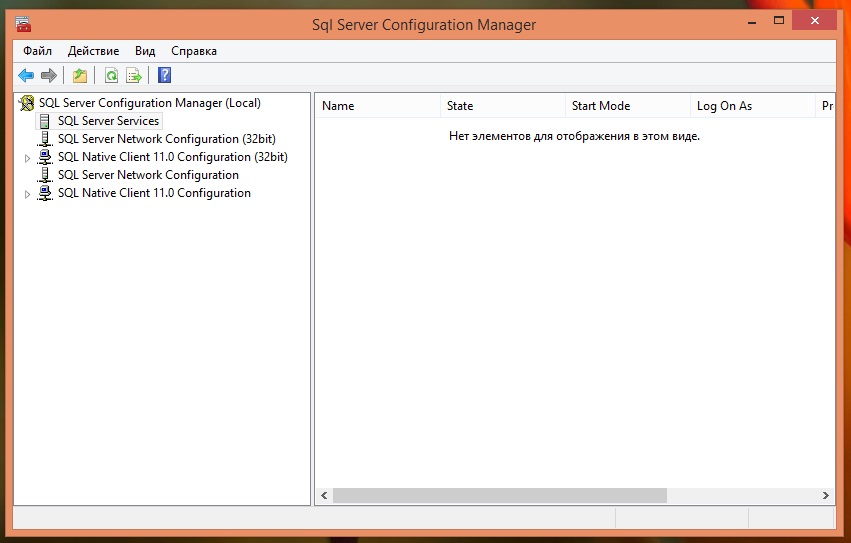Select SQL Native Client 11.0 Configuration label
The image size is (851, 543).
coord(154,193)
